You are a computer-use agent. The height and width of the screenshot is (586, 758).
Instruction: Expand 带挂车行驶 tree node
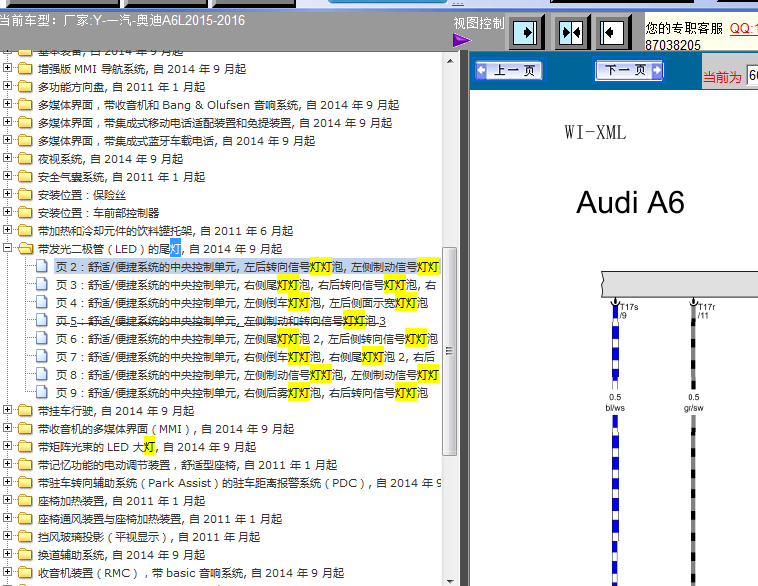(7, 410)
